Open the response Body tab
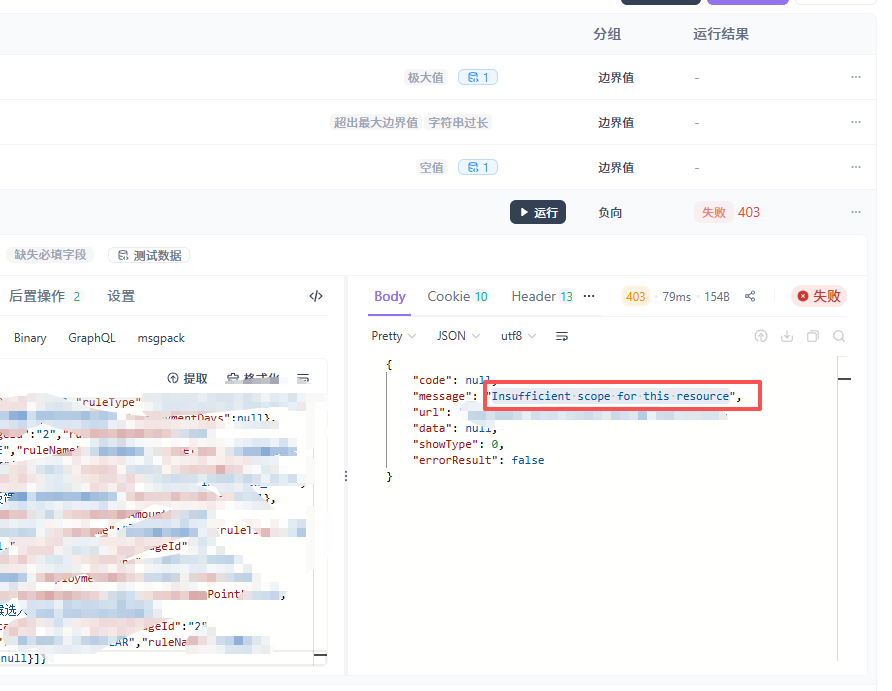This screenshot has height=691, width=892. 390,296
